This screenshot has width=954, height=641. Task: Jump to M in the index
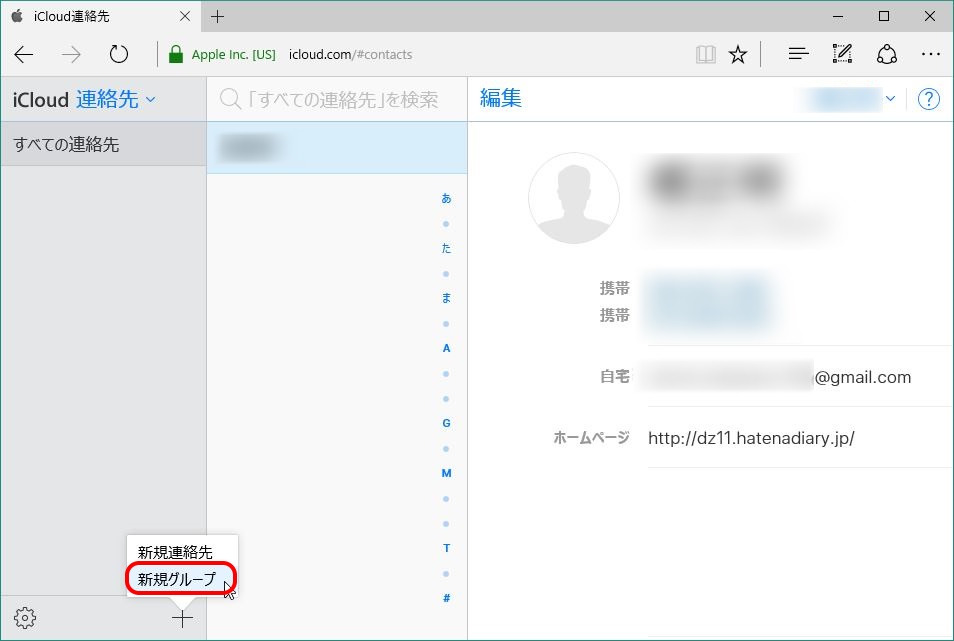coord(446,473)
